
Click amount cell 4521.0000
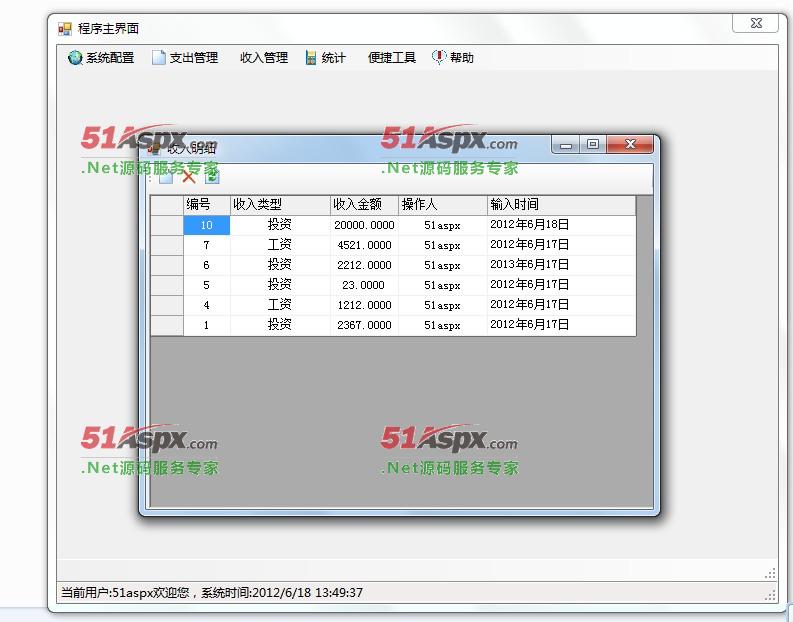tap(364, 245)
